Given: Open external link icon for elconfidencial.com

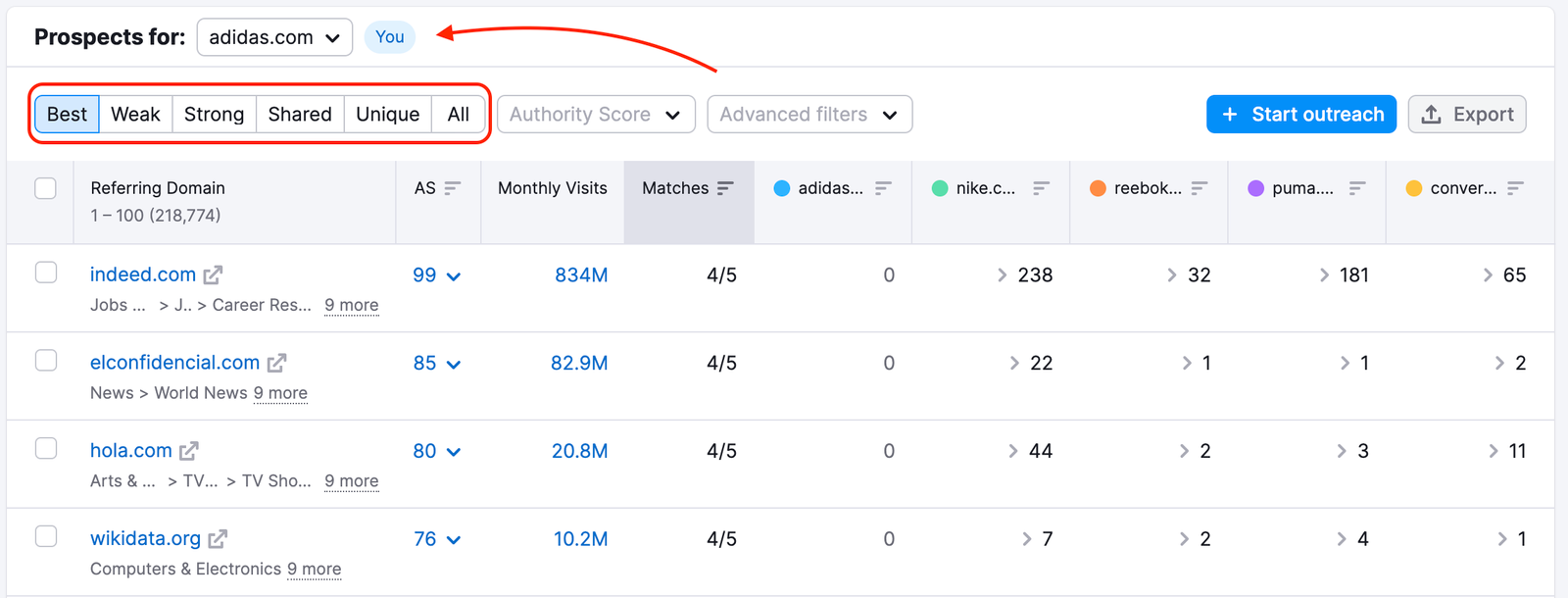Looking at the screenshot, I should (277, 364).
